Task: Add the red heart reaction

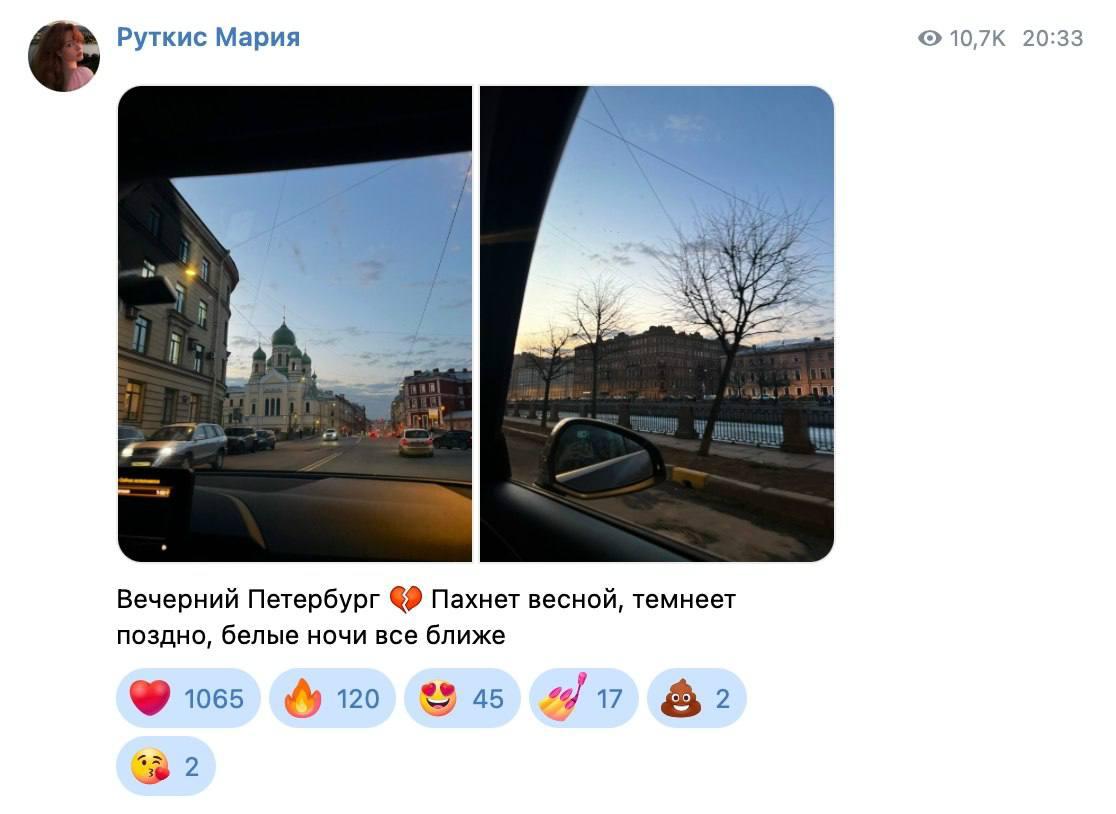Action: [150, 698]
